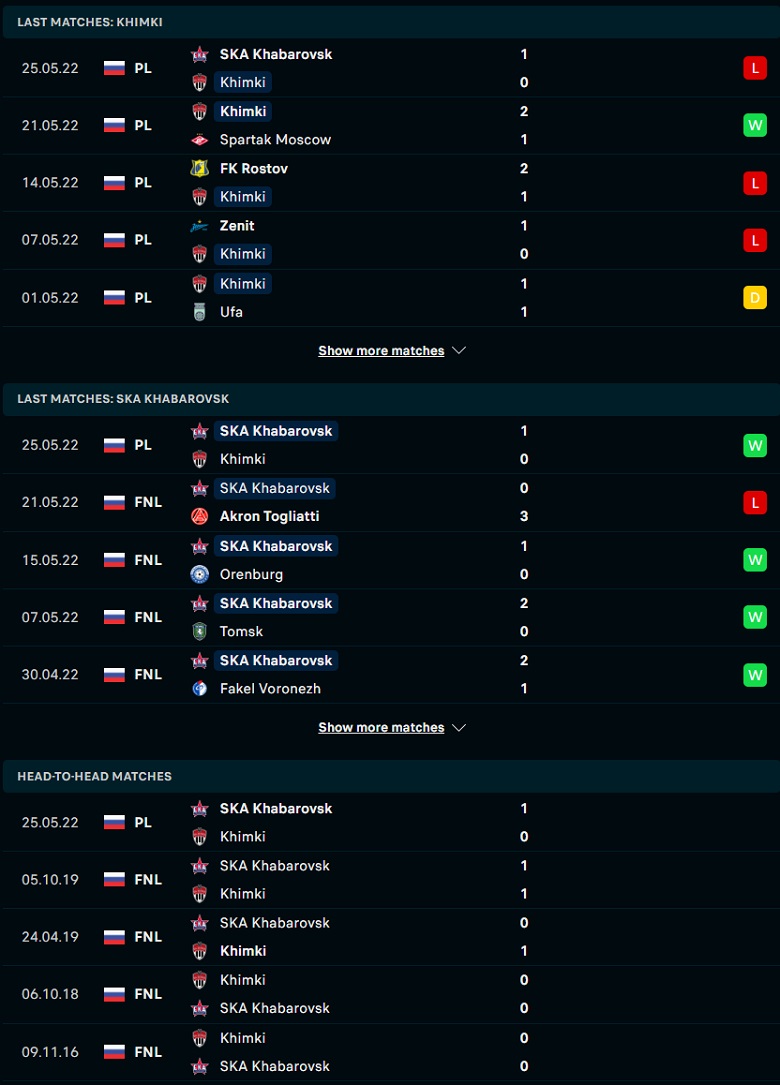Expand SKA Khabarovsk matches chevron arrow
The image size is (780, 1085).
click(459, 728)
